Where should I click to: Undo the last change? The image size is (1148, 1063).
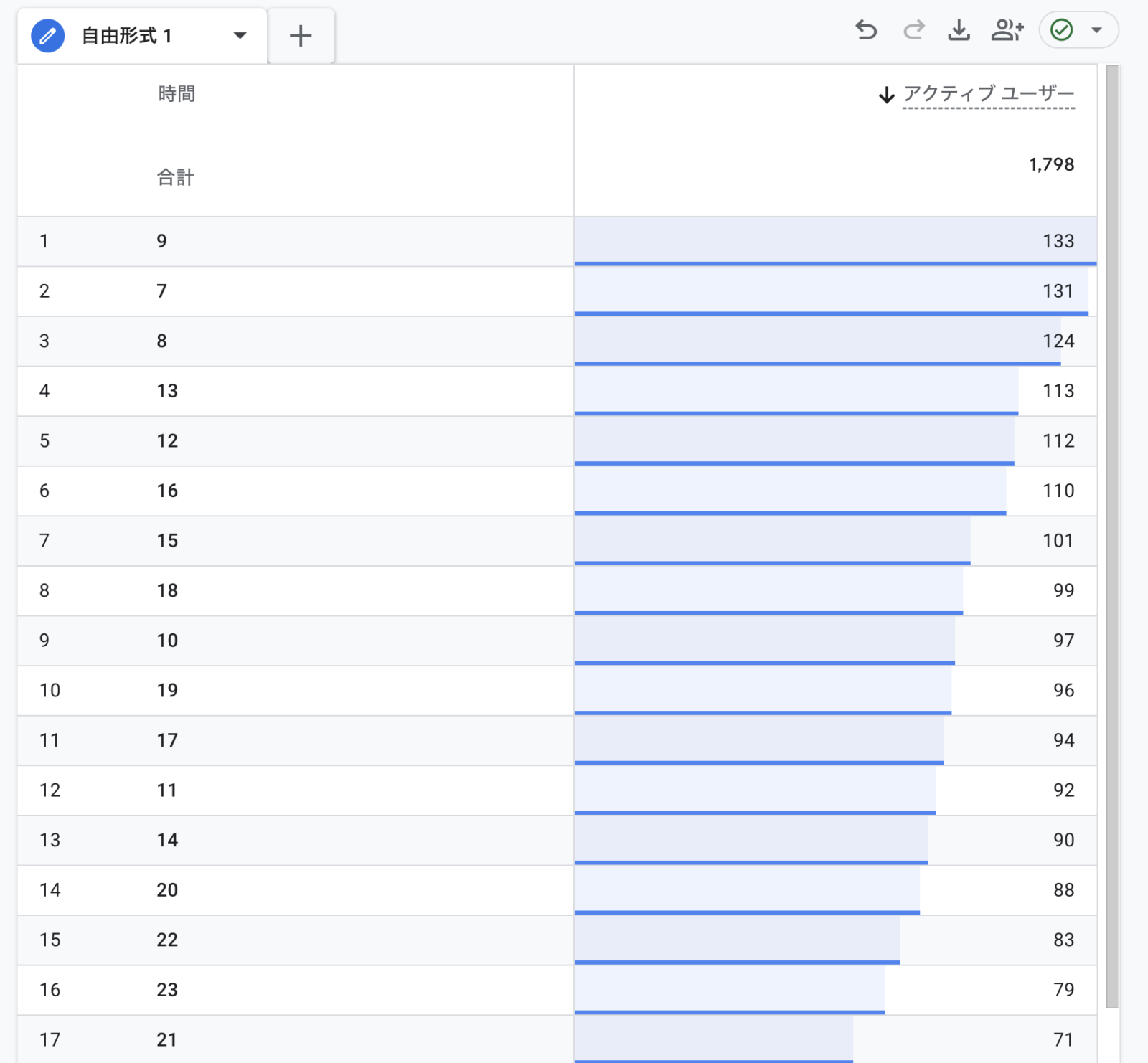(x=866, y=30)
